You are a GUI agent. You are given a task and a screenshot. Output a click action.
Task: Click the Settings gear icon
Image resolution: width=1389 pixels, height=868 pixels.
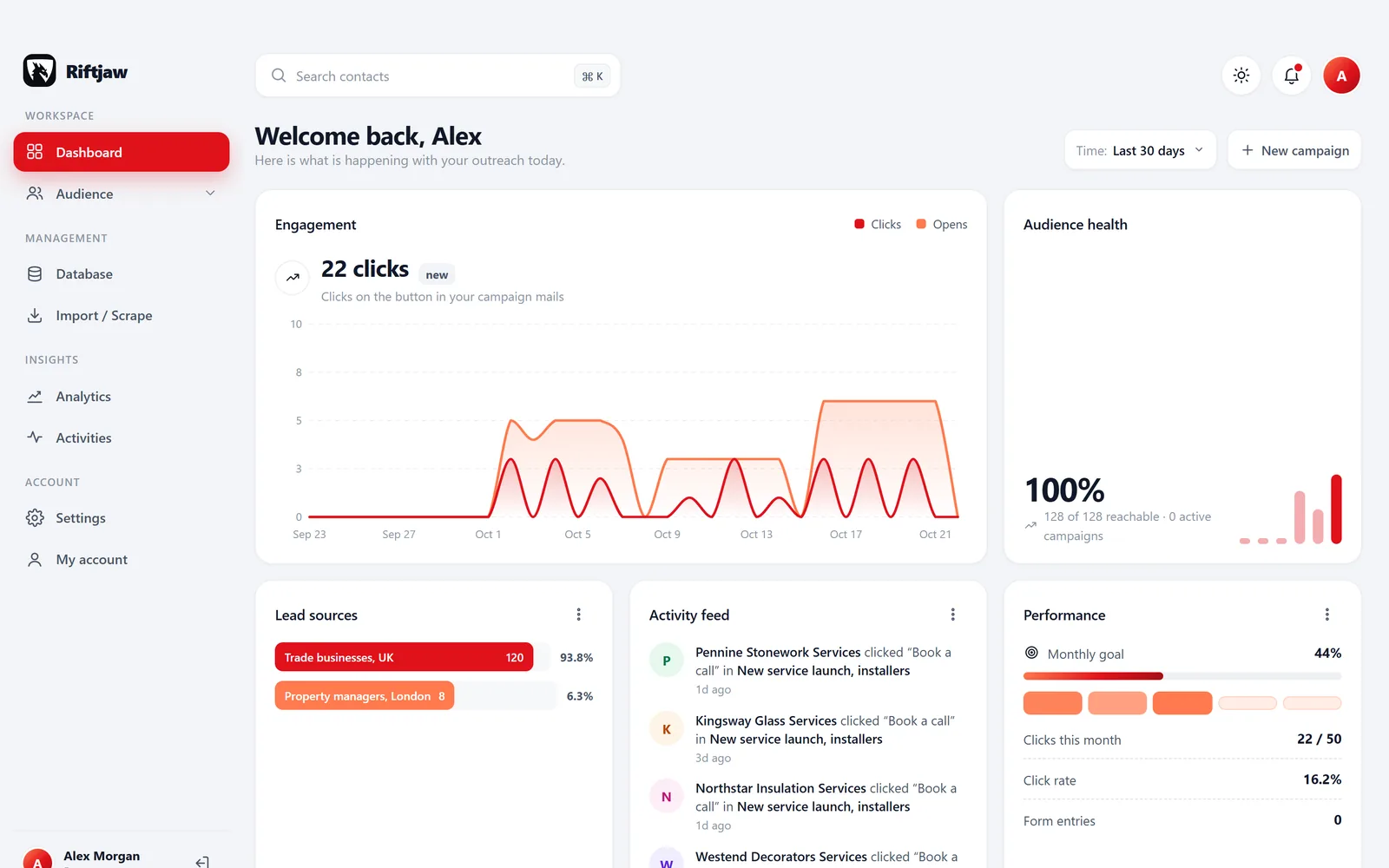point(35,518)
